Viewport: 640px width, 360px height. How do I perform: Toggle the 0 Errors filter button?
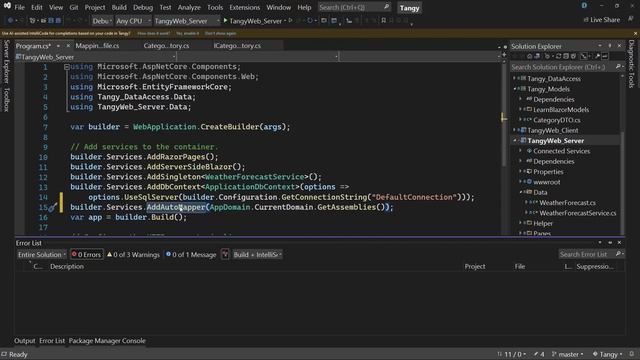point(86,255)
